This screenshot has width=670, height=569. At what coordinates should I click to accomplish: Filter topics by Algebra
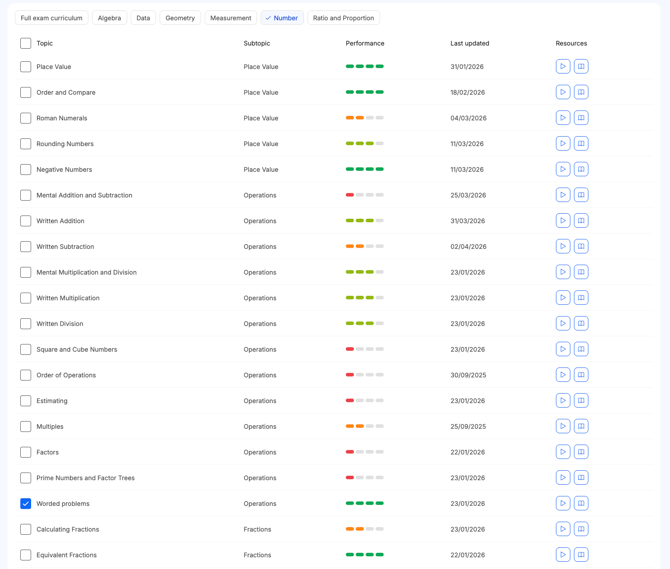[x=109, y=18]
